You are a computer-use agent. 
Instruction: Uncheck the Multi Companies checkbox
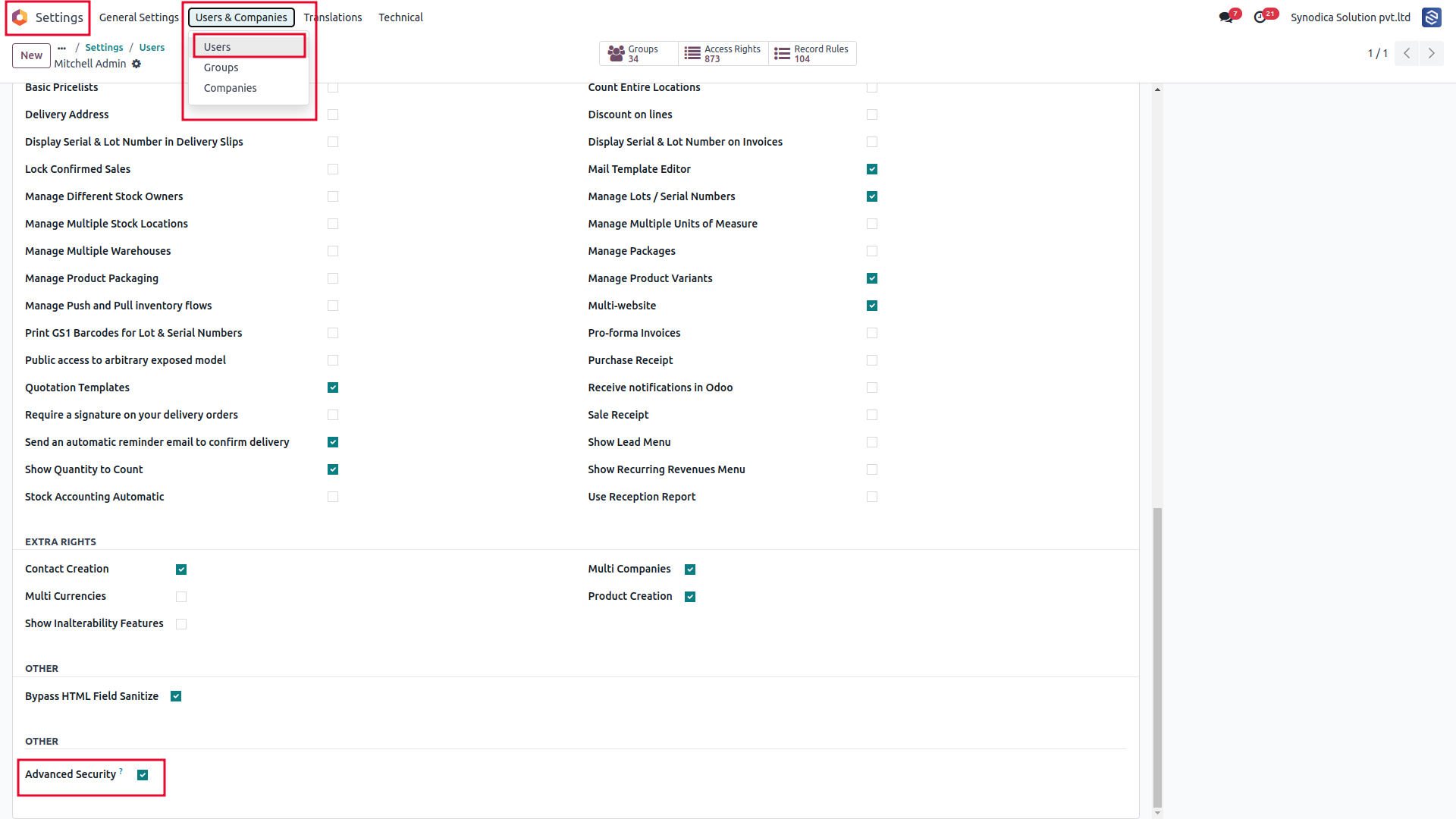click(x=690, y=570)
